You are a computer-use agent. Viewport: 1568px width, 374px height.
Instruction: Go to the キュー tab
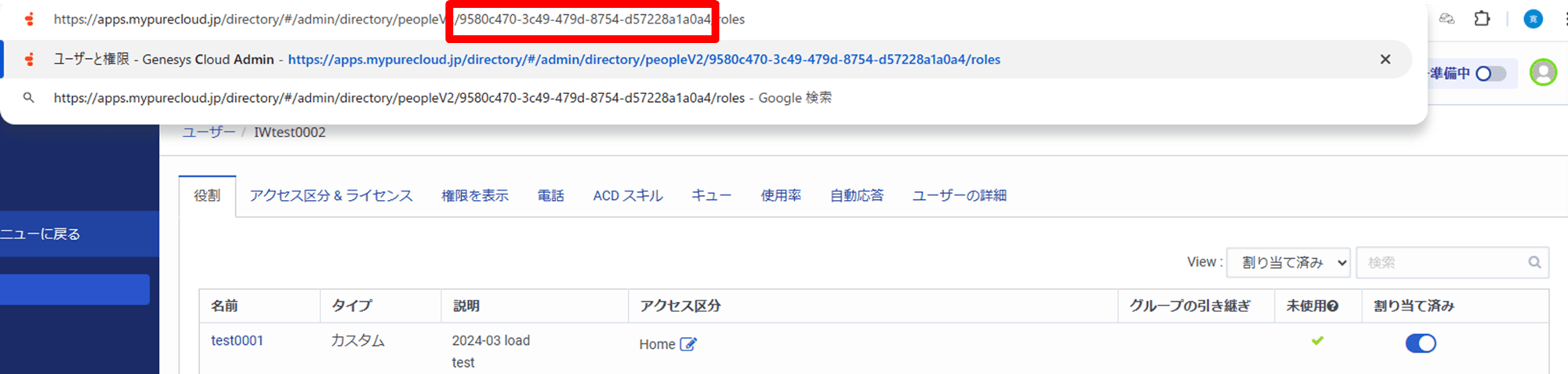pyautogui.click(x=711, y=195)
